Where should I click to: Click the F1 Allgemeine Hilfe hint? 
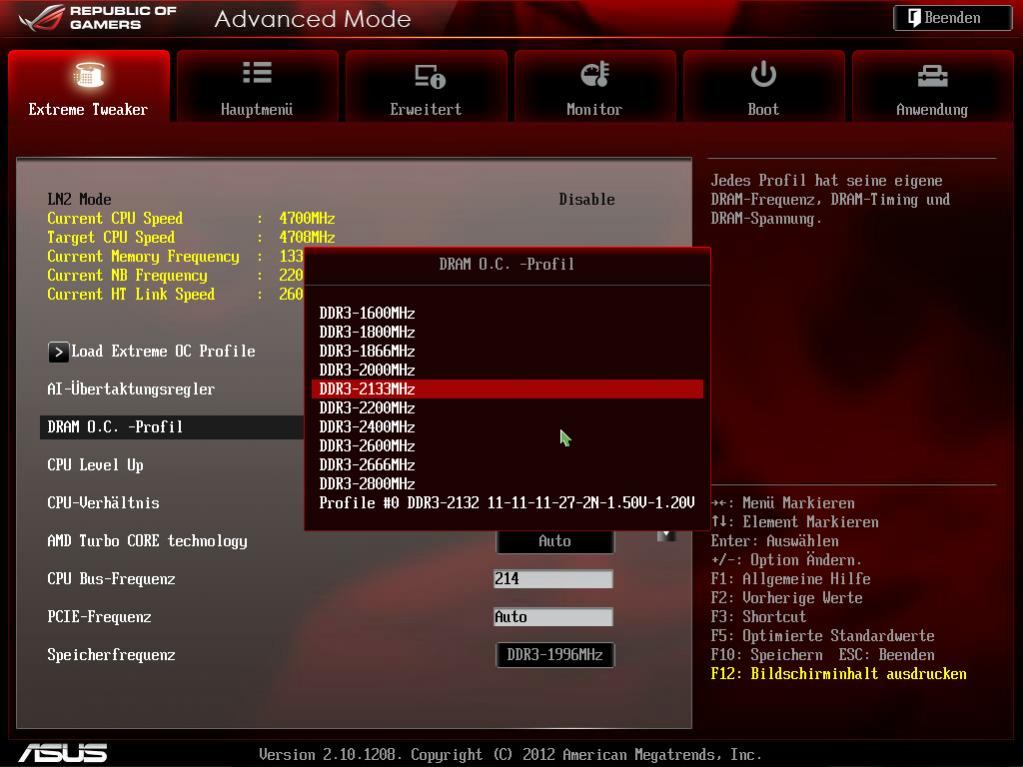point(790,579)
